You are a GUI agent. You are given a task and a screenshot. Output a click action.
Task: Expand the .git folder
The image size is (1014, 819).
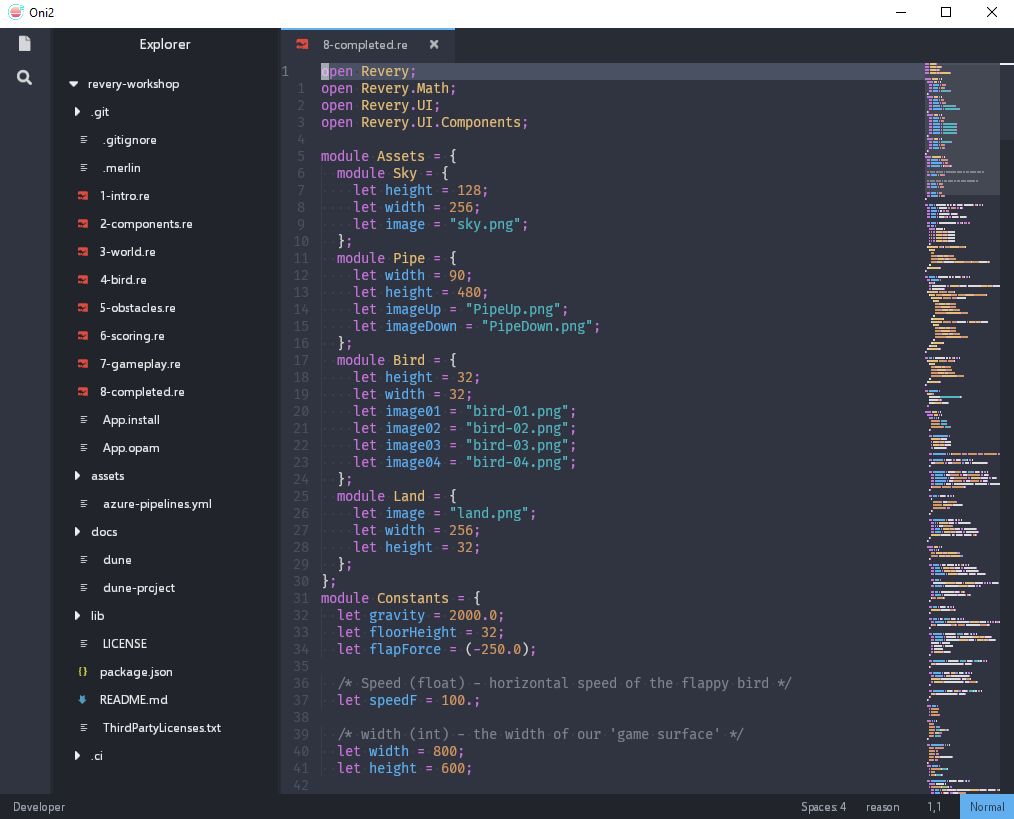pyautogui.click(x=78, y=112)
